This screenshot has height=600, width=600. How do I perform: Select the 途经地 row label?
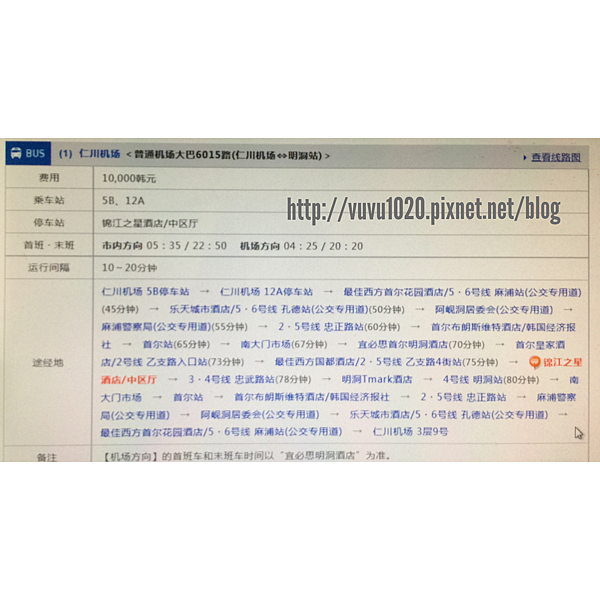[x=48, y=362]
